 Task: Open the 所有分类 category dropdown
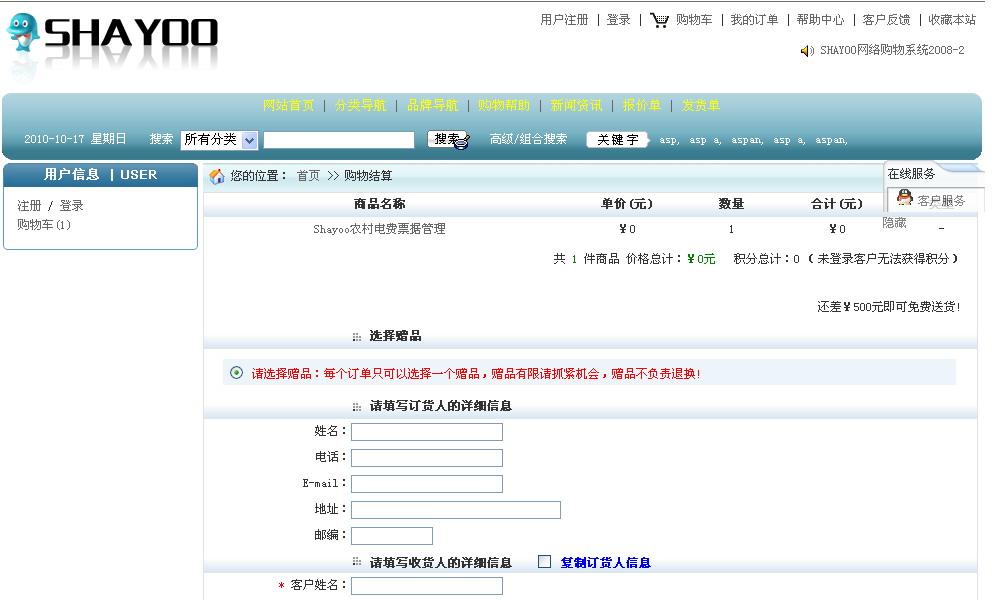219,140
